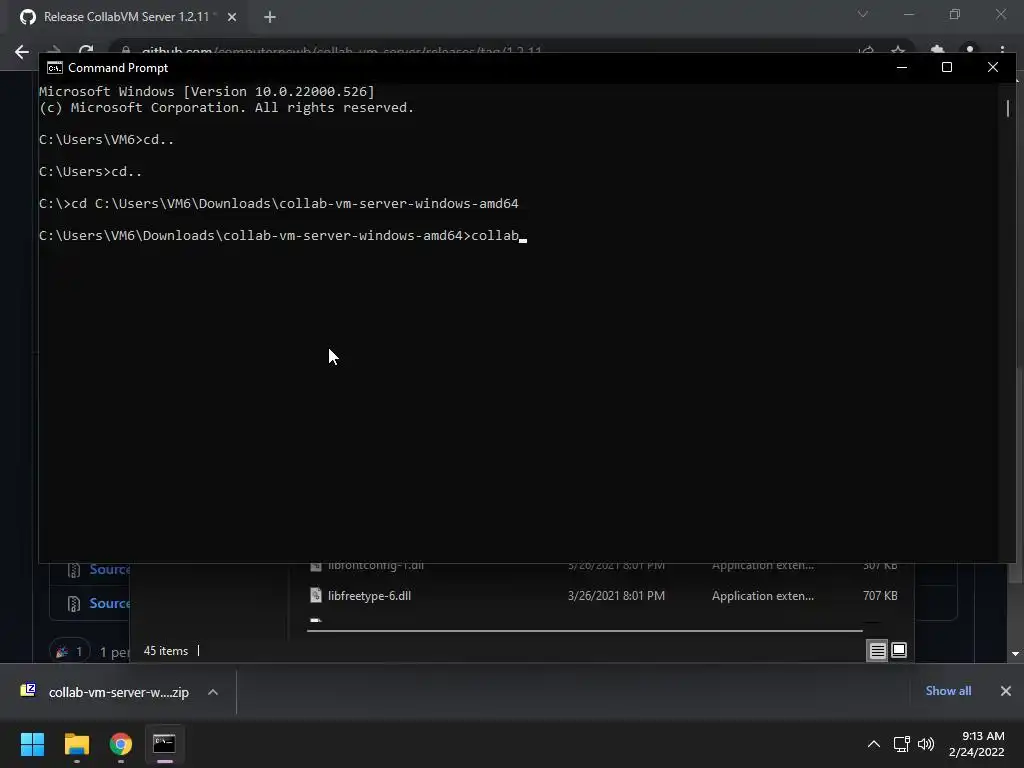Image resolution: width=1024 pixels, height=768 pixels.
Task: Open the clock showing 9:13 AM
Action: pos(976,744)
